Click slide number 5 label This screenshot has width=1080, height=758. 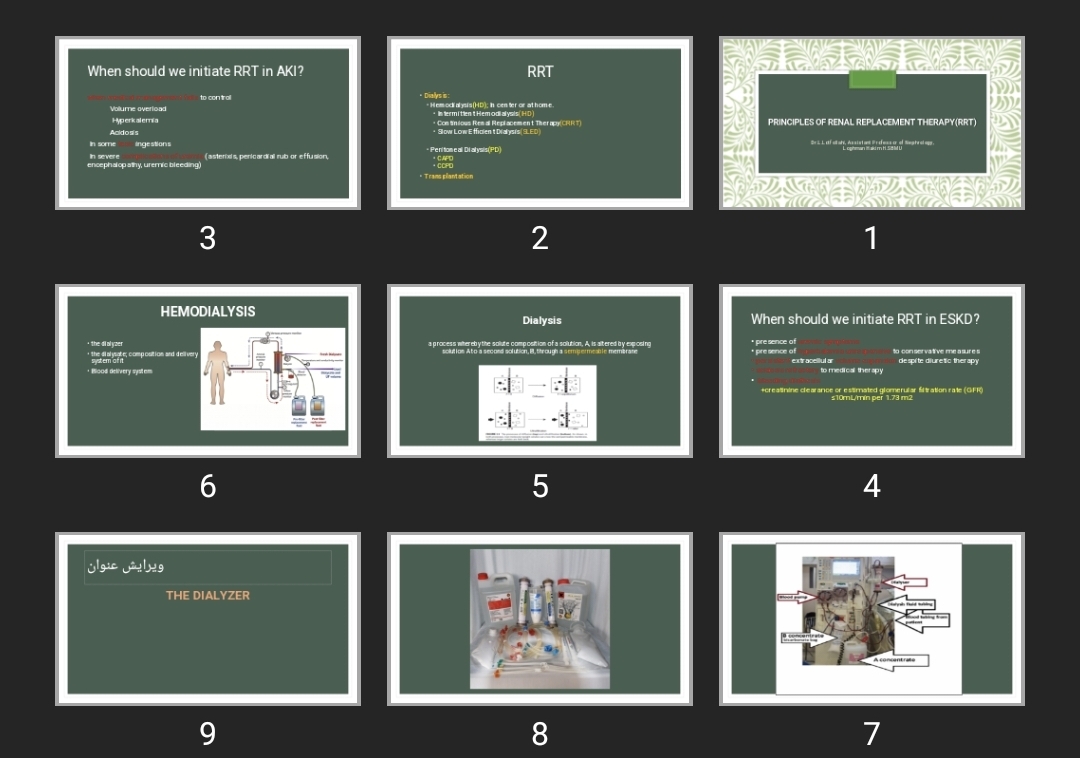point(540,486)
